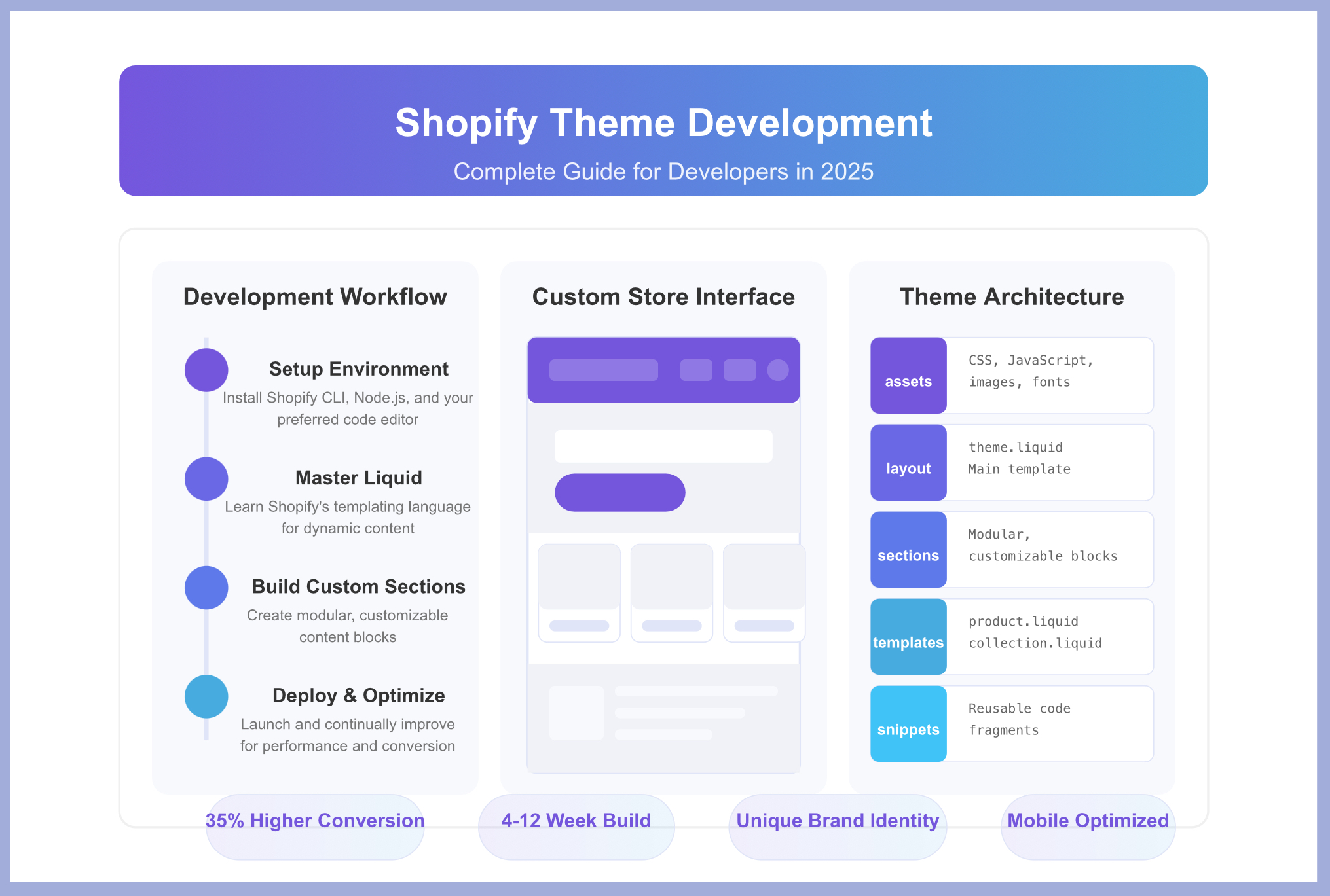Viewport: 1330px width, 896px height.
Task: Open the right product card in mockup
Action: pyautogui.click(x=764, y=593)
